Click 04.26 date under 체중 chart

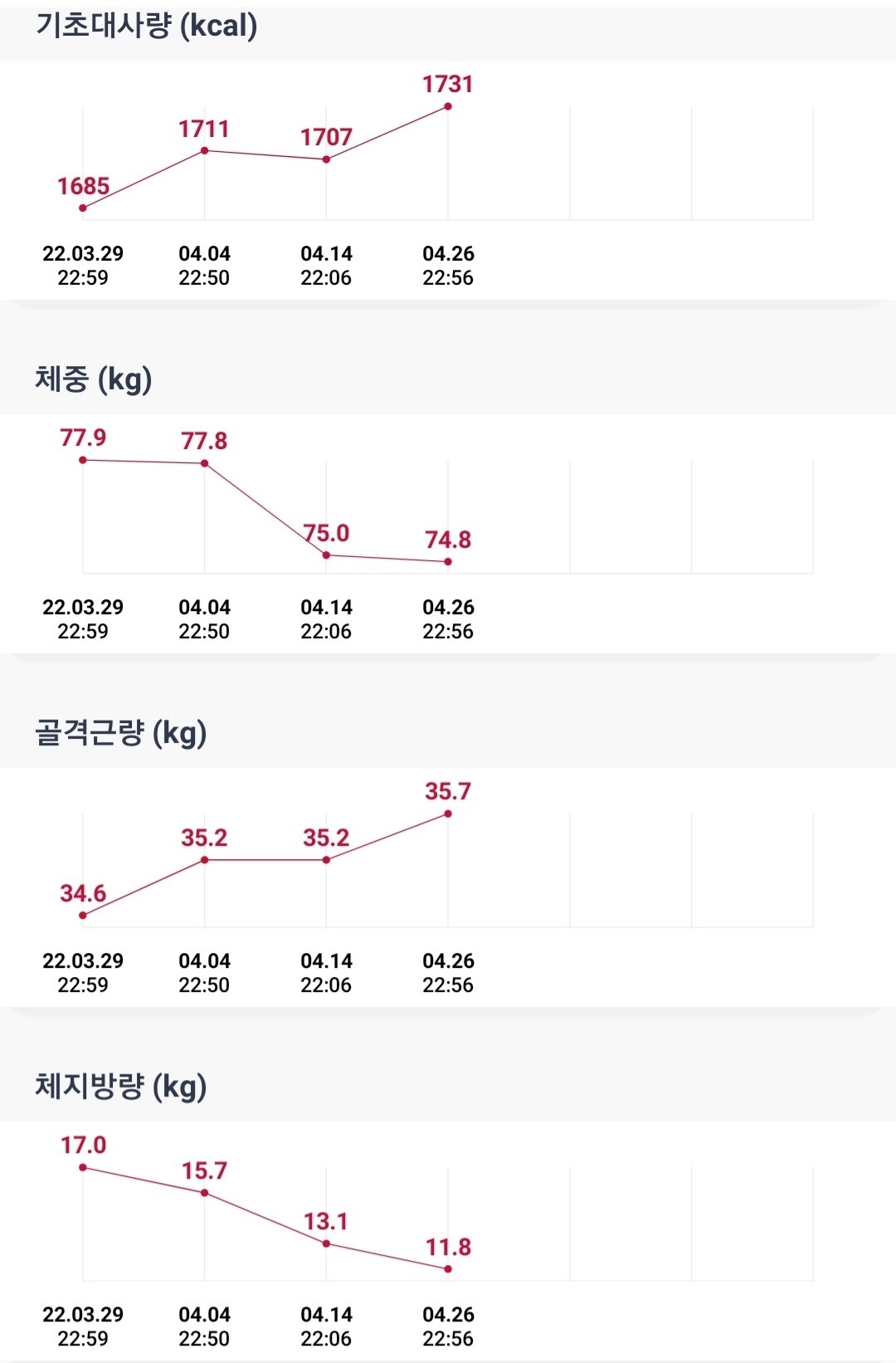pyautogui.click(x=448, y=618)
